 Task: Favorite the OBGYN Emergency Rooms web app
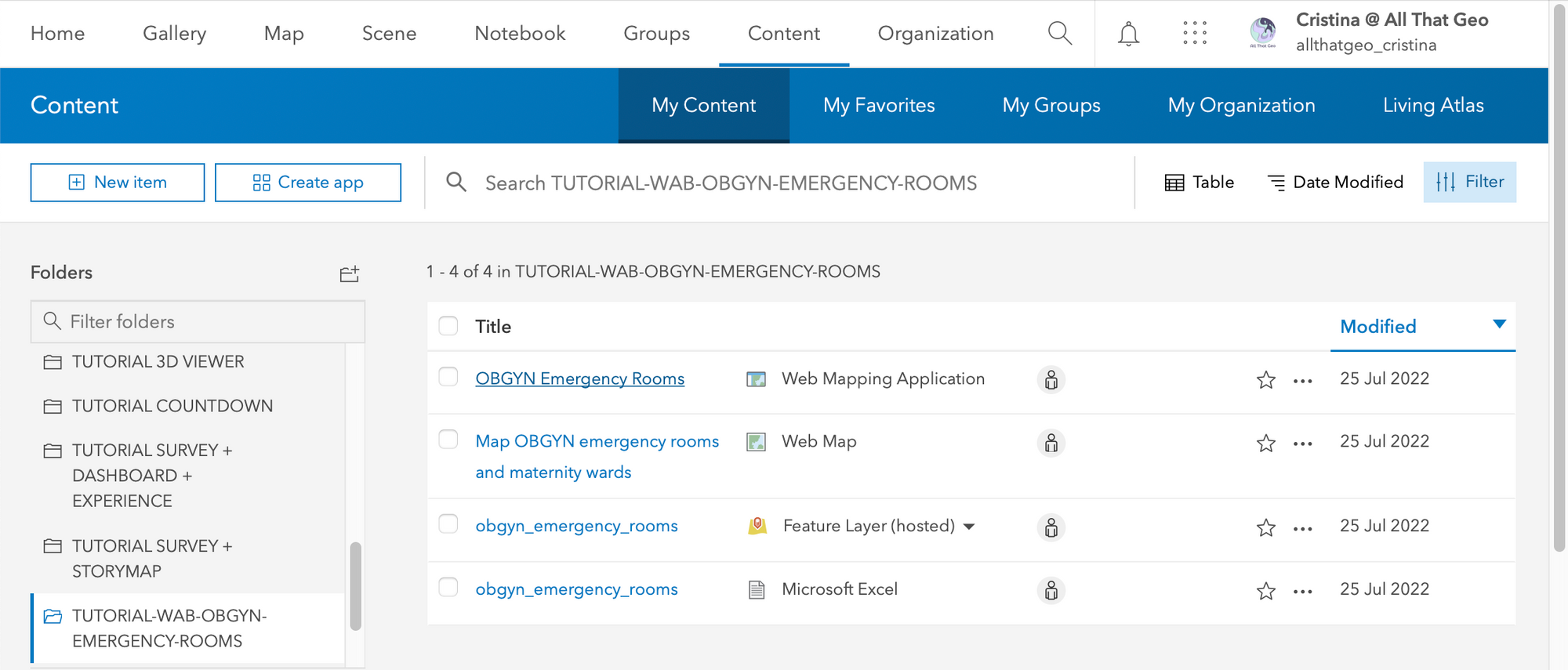click(1265, 380)
